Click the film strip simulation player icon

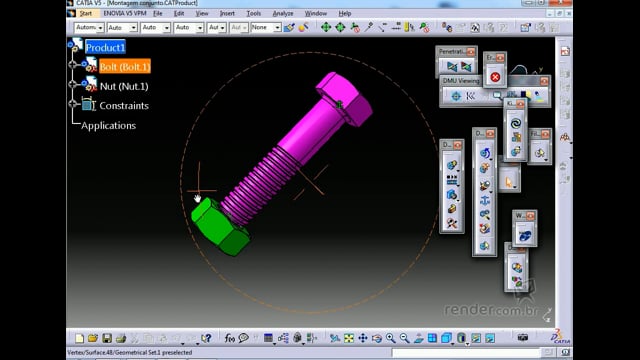coord(452,180)
